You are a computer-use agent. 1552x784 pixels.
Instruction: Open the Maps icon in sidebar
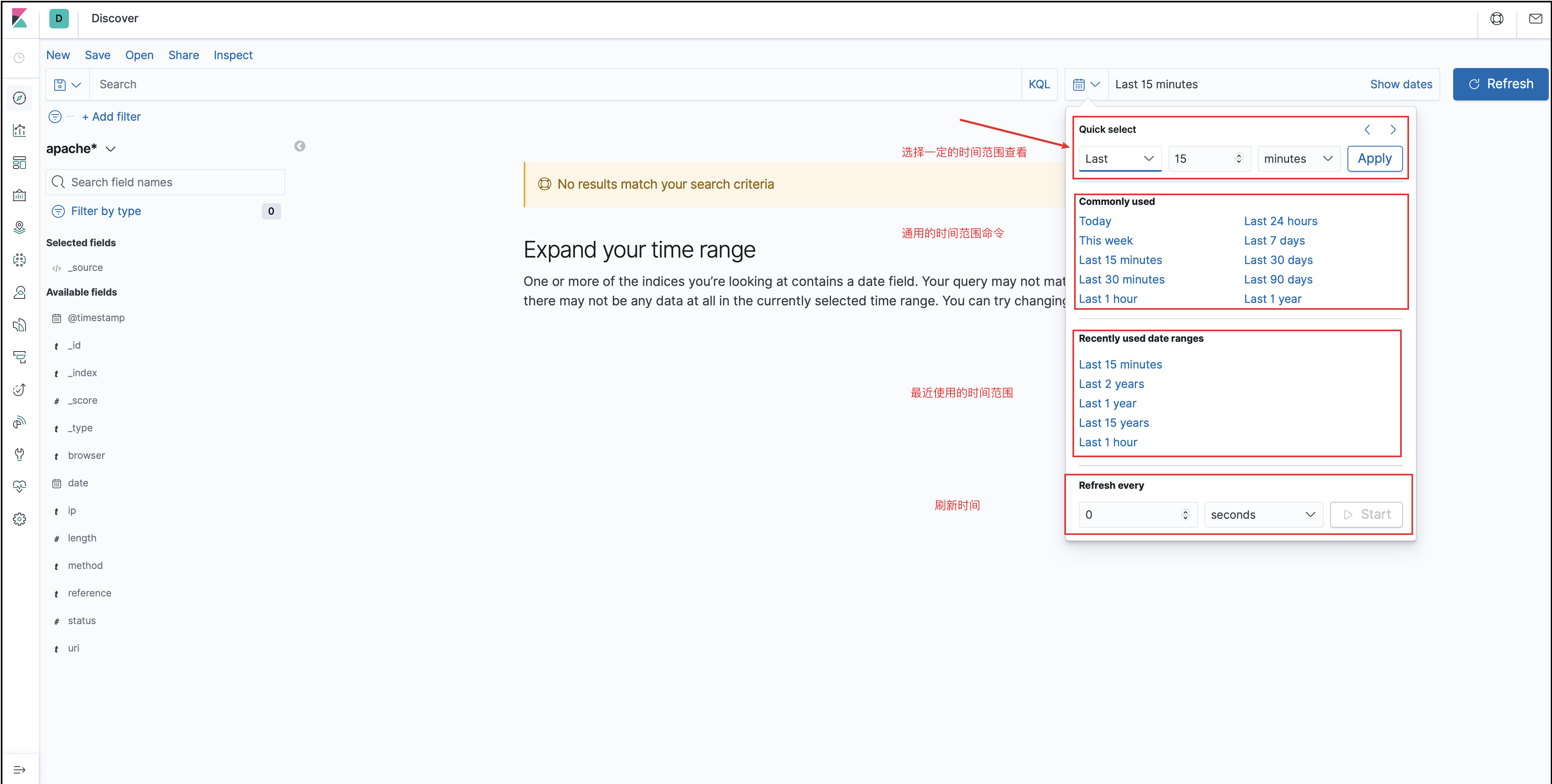point(19,227)
